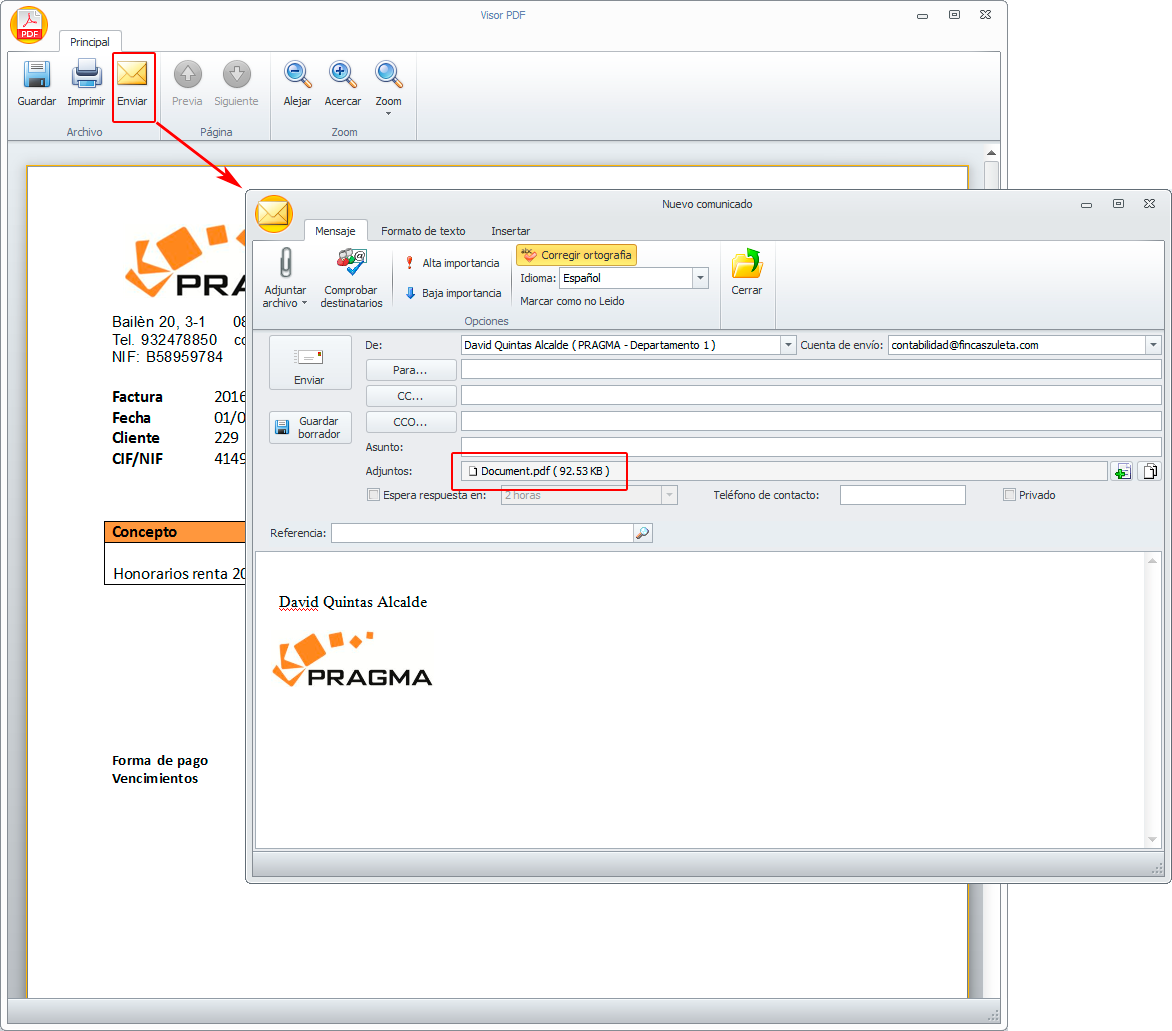
Task: Click the green add attachment icon
Action: [x=1121, y=472]
